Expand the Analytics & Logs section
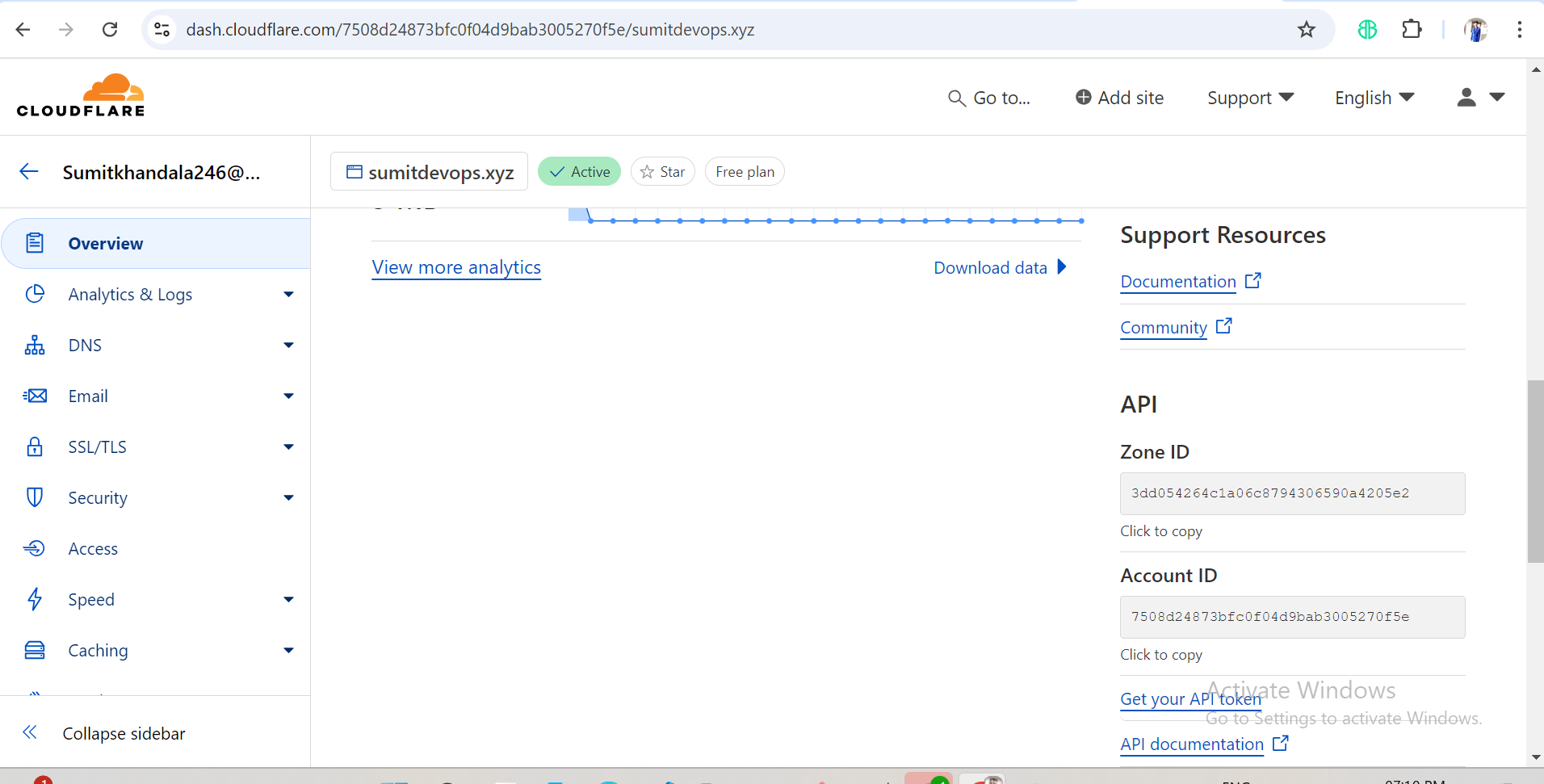This screenshot has width=1544, height=784. pos(288,295)
